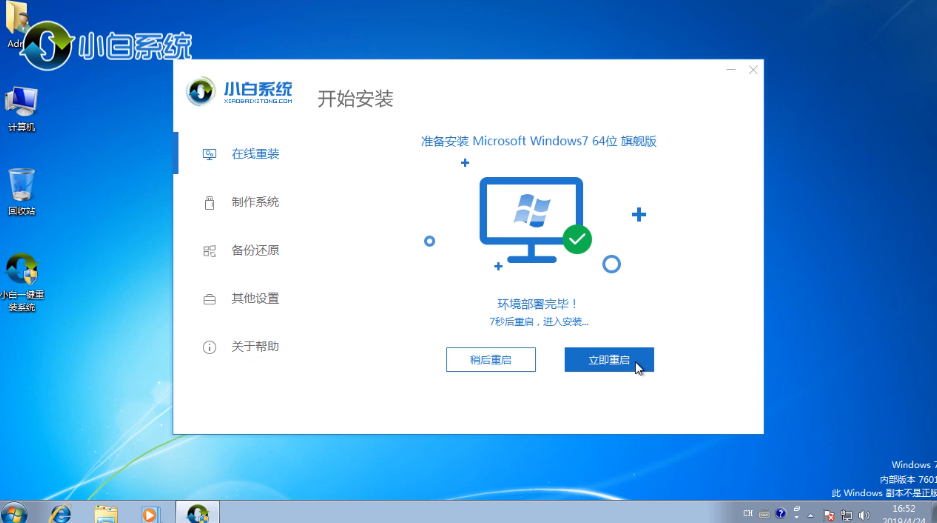Click the 环境部署完毕 status text

537,304
